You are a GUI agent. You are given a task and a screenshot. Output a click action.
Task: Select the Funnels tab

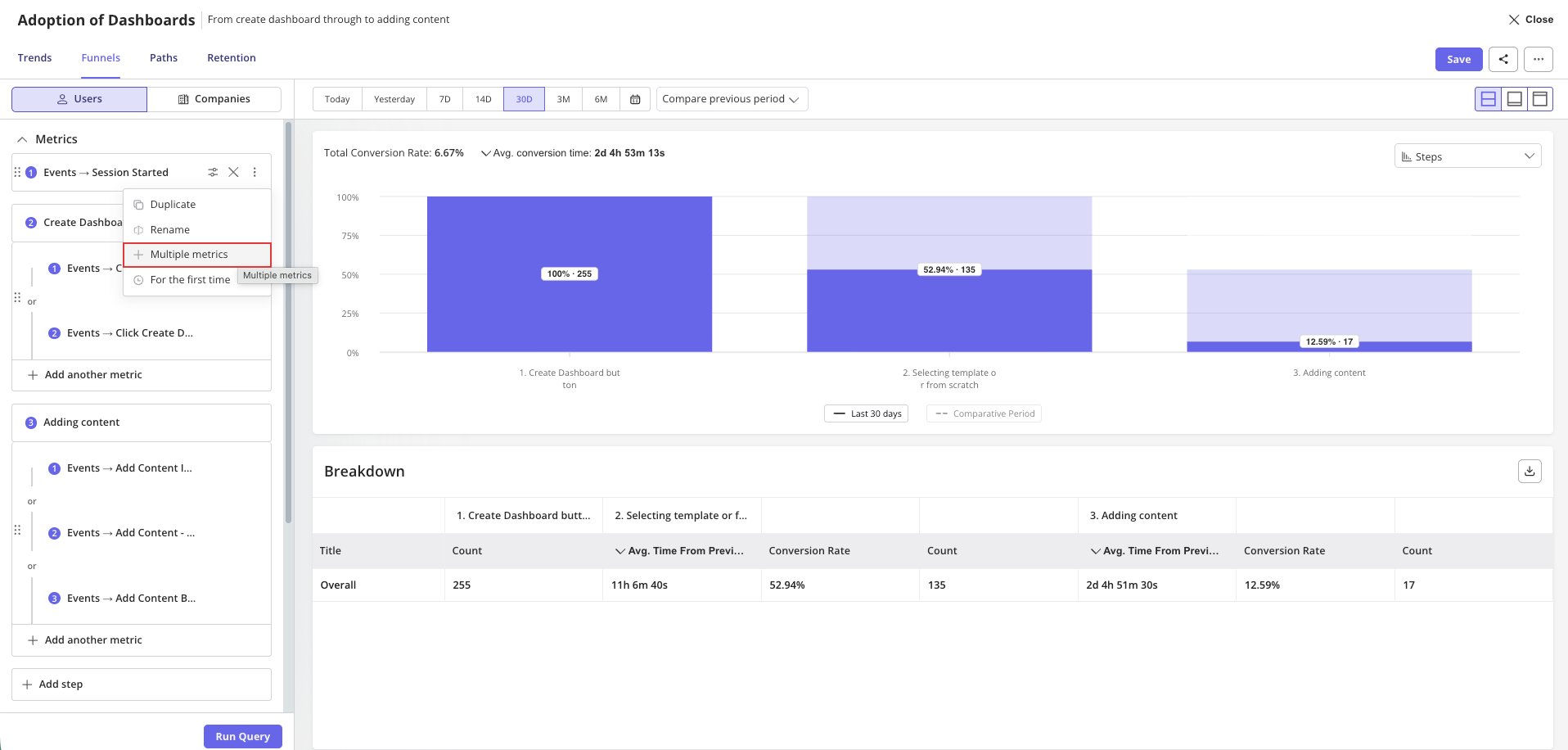click(101, 58)
